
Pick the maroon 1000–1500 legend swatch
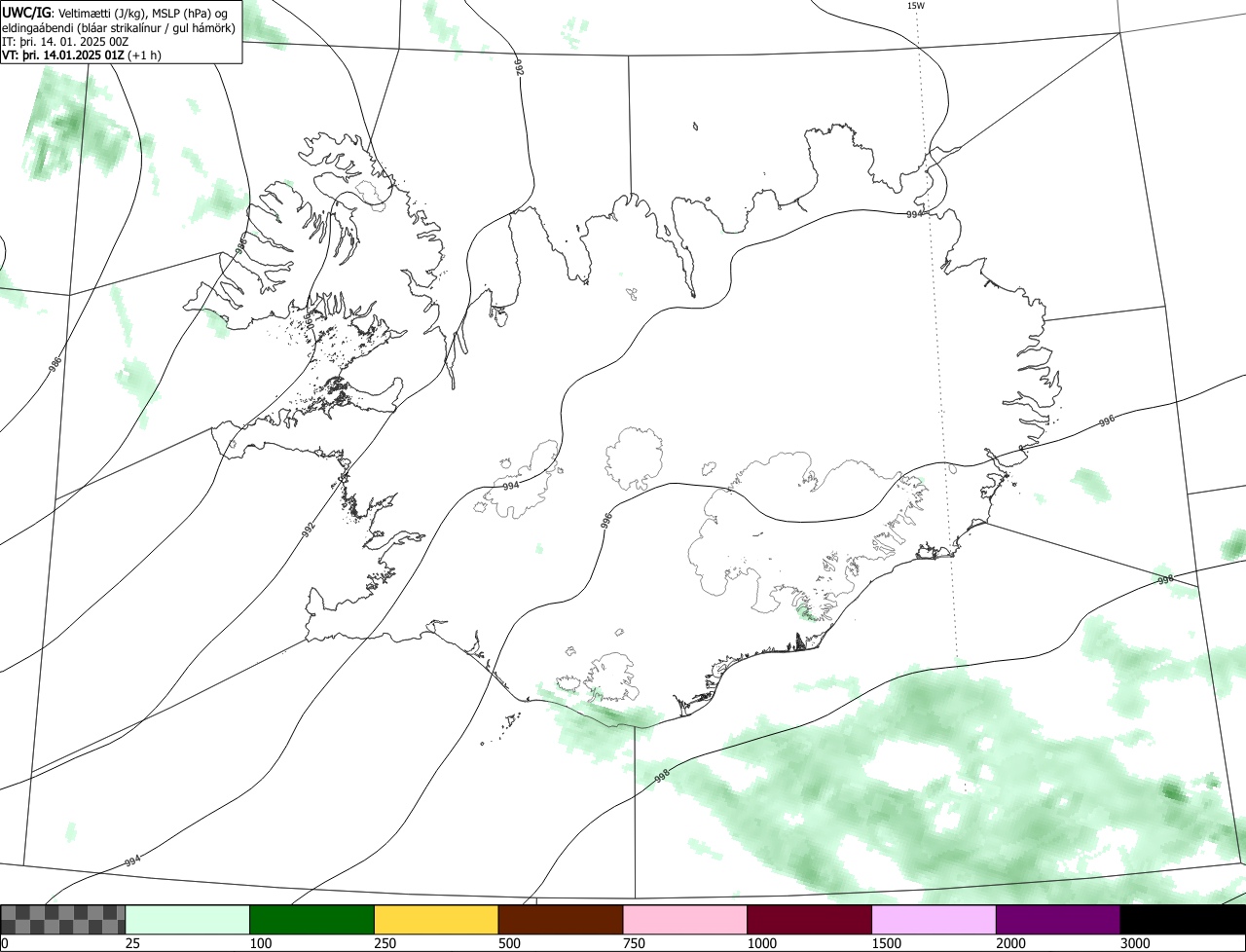pyautogui.click(x=810, y=920)
